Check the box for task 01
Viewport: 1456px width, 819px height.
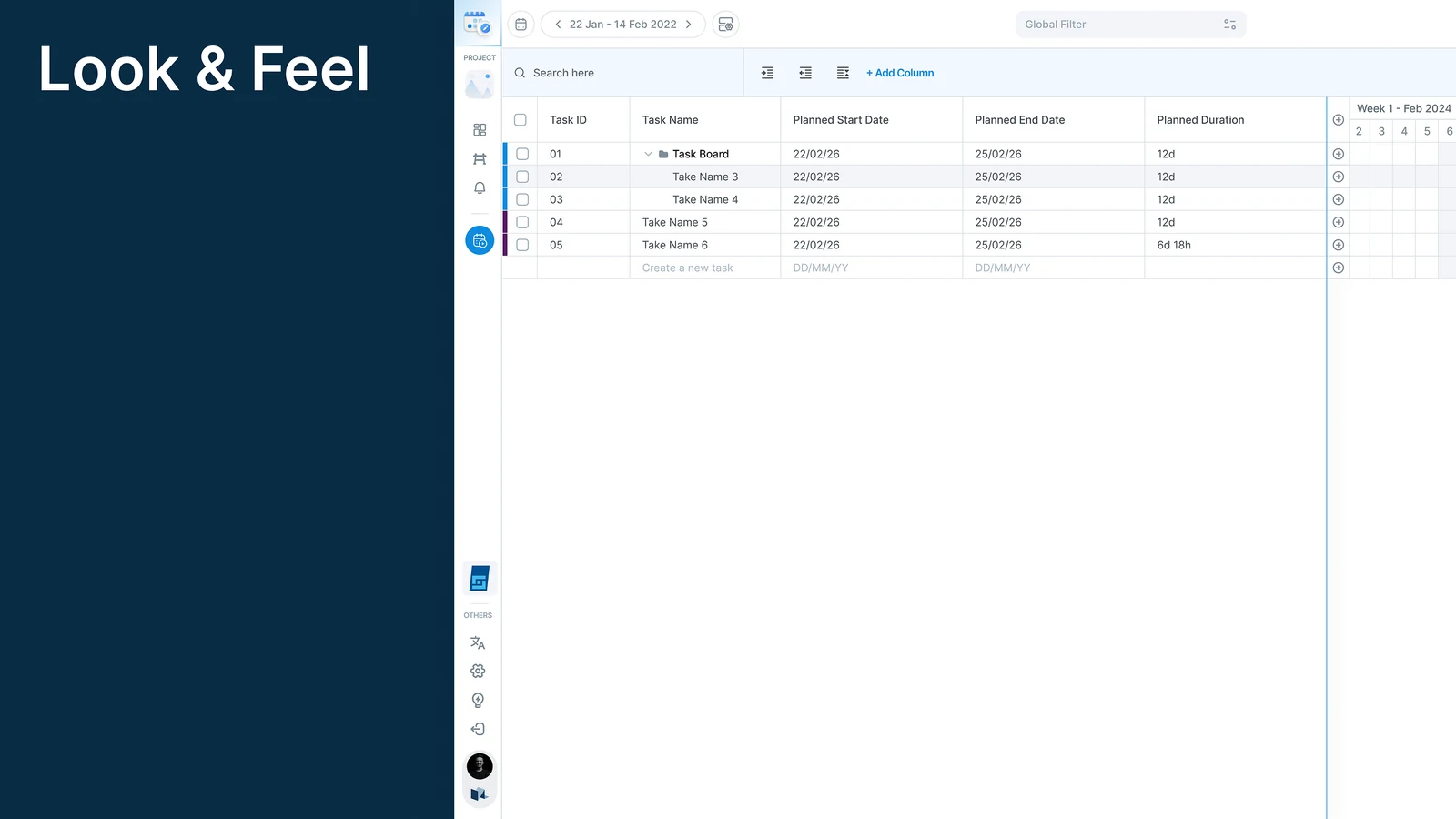coord(522,154)
